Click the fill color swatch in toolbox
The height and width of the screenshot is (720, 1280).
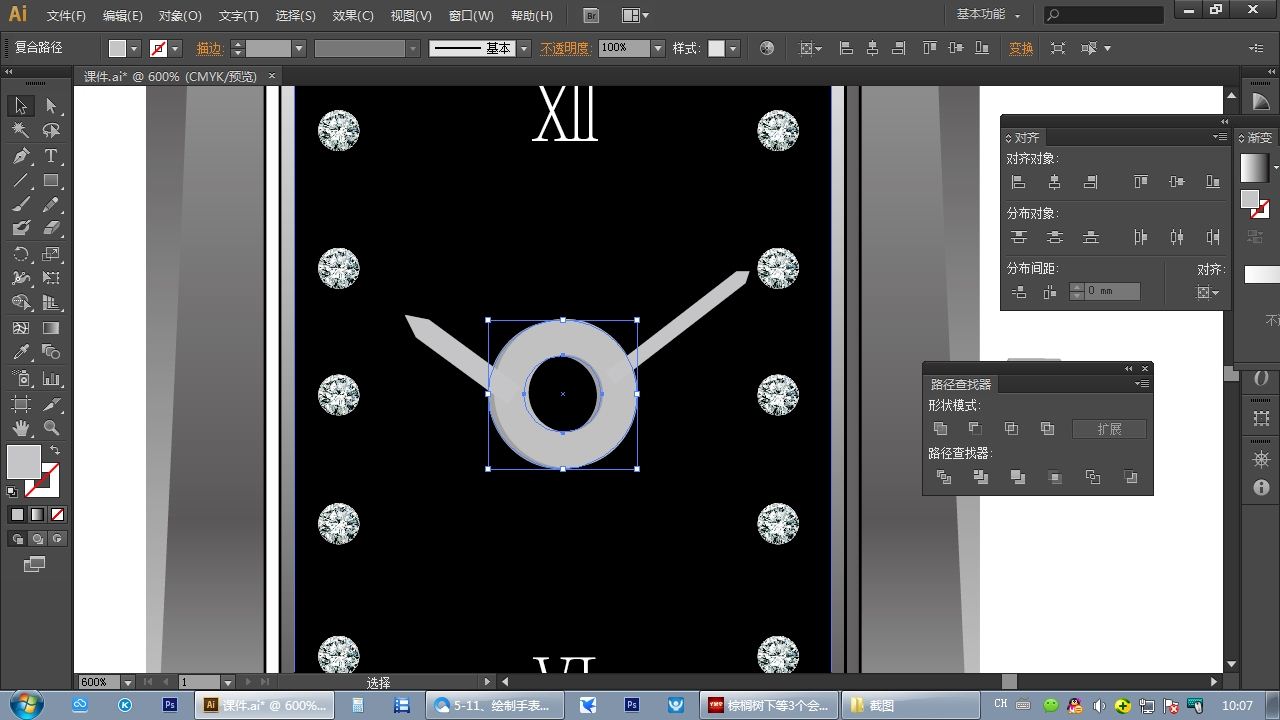24,462
